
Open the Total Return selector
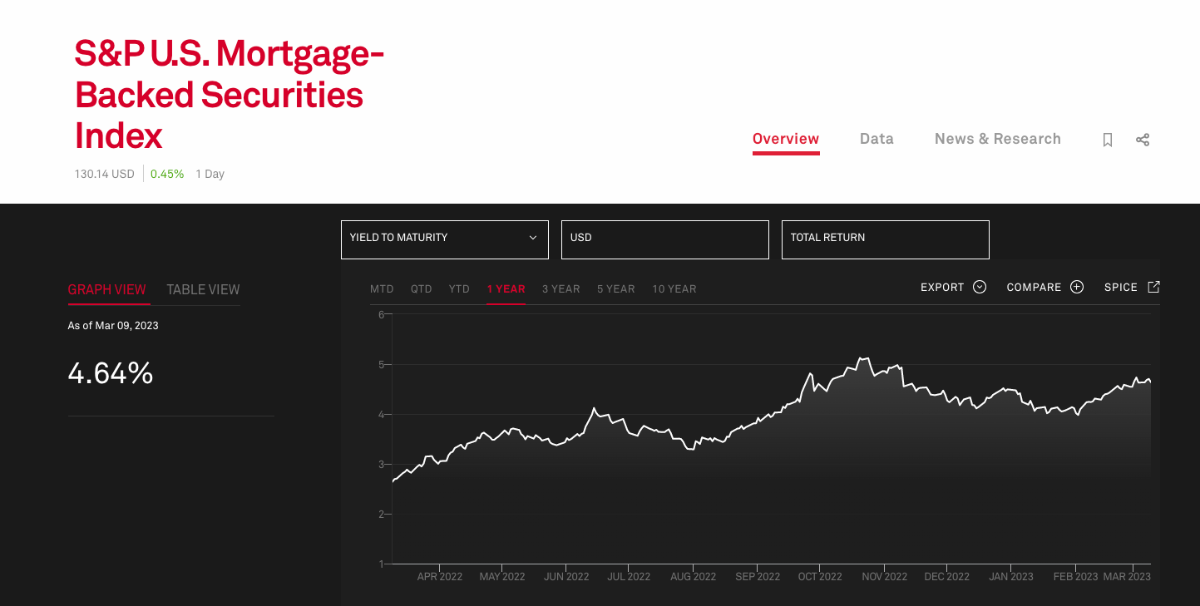pos(885,239)
